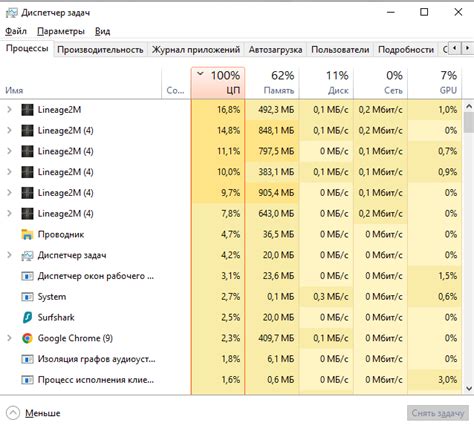Click the Меньше collapse circle arrow icon
This screenshot has width=474, height=431.
pos(13,413)
